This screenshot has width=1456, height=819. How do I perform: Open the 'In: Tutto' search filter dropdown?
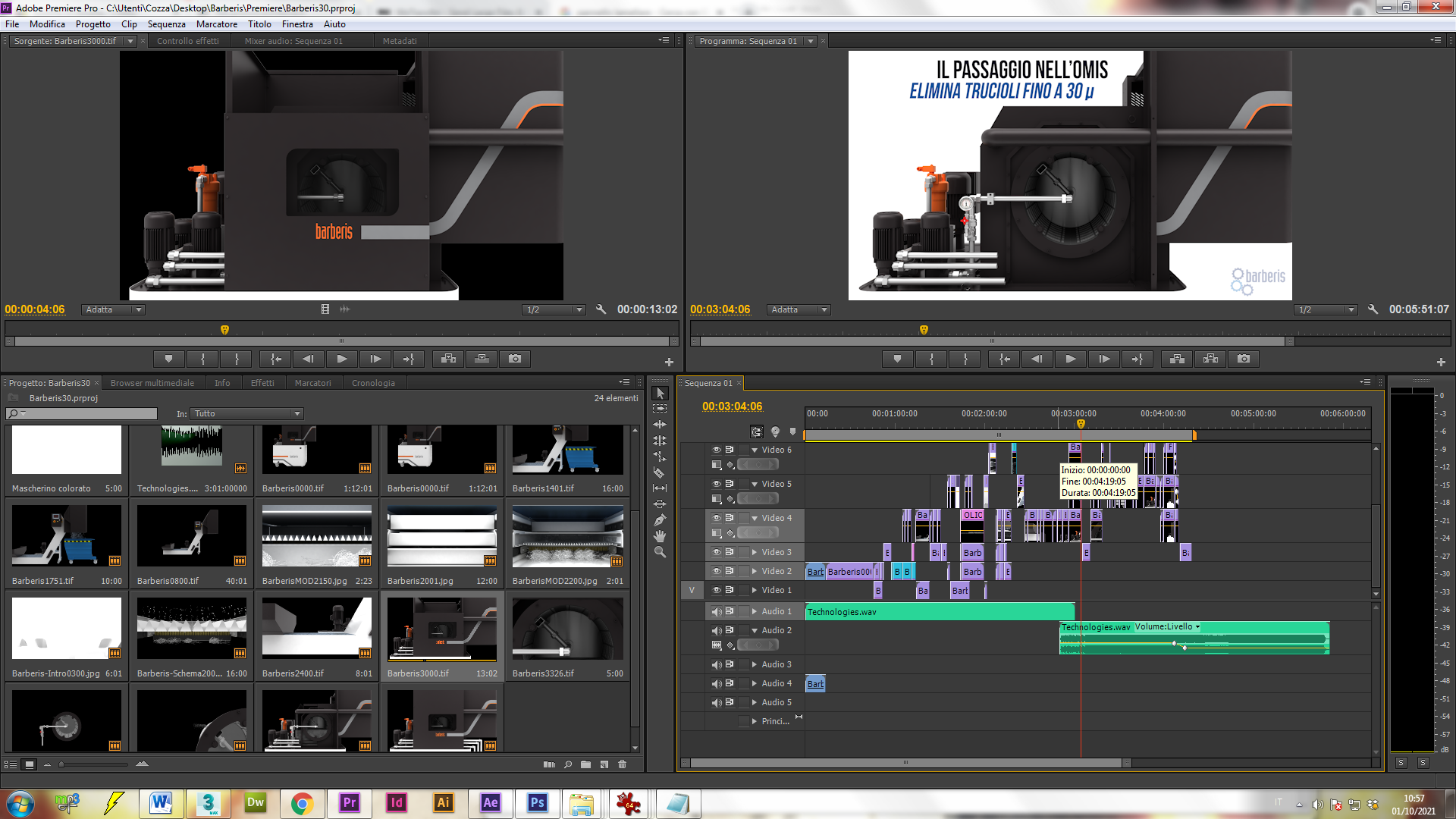click(x=246, y=413)
